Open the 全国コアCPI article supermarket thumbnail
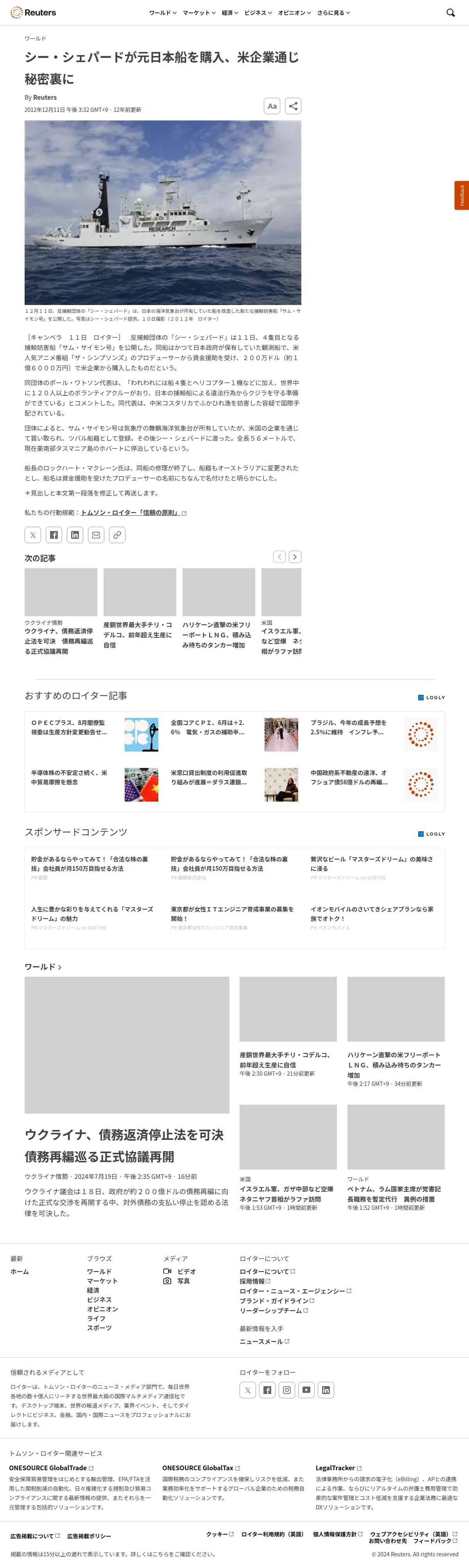Image resolution: width=469 pixels, height=1568 pixels. (x=281, y=735)
